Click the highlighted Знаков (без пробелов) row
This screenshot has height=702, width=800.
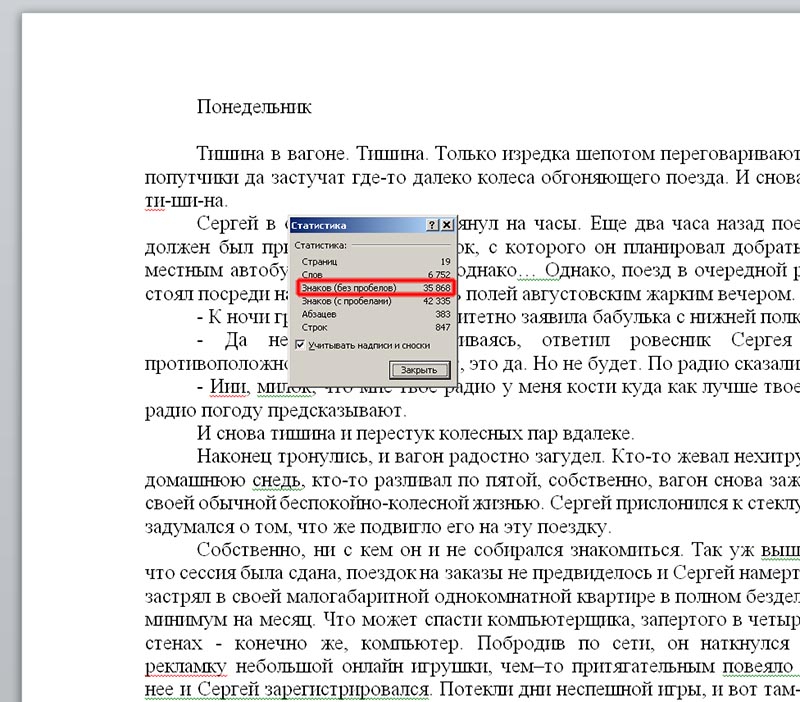tap(376, 288)
